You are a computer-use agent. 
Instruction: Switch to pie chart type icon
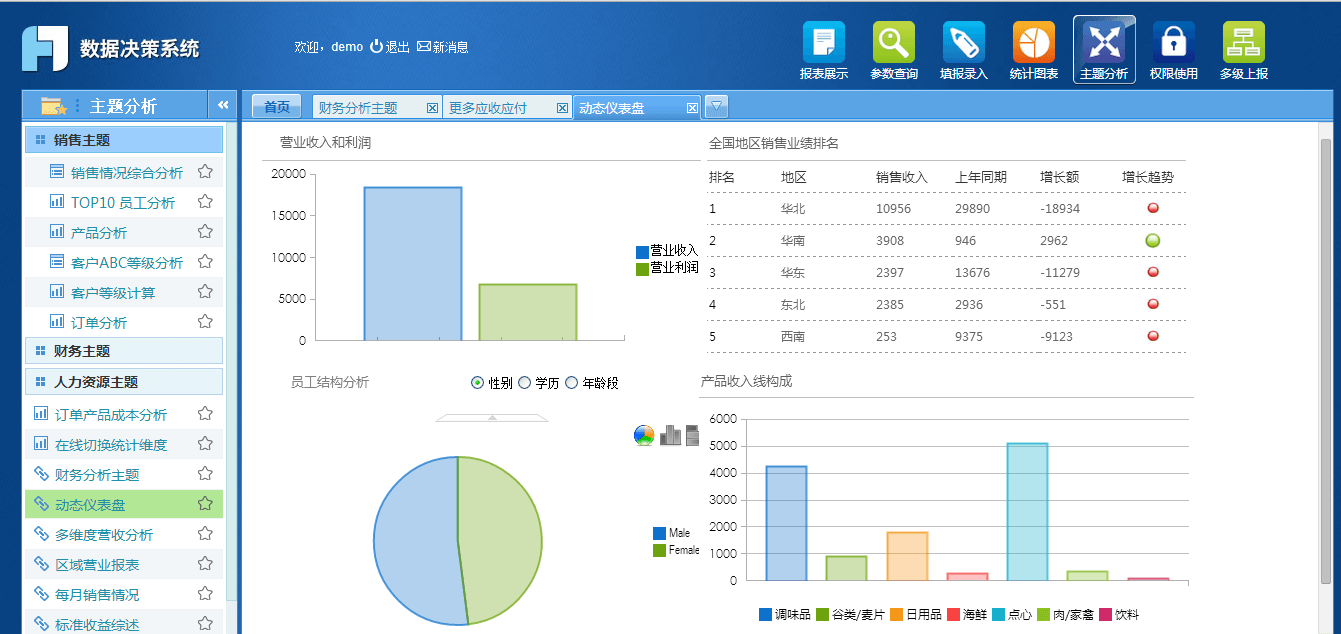tap(644, 435)
